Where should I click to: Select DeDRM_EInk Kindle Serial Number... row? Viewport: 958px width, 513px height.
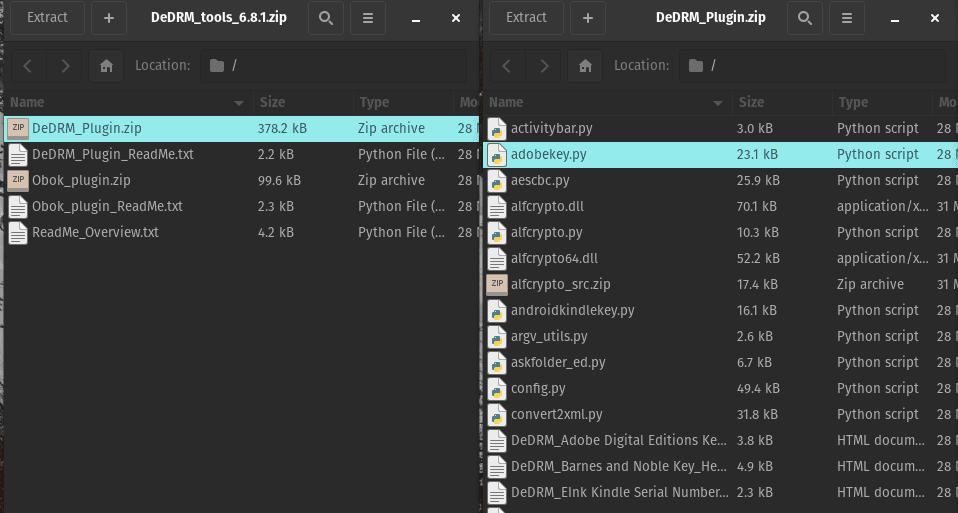[721, 492]
